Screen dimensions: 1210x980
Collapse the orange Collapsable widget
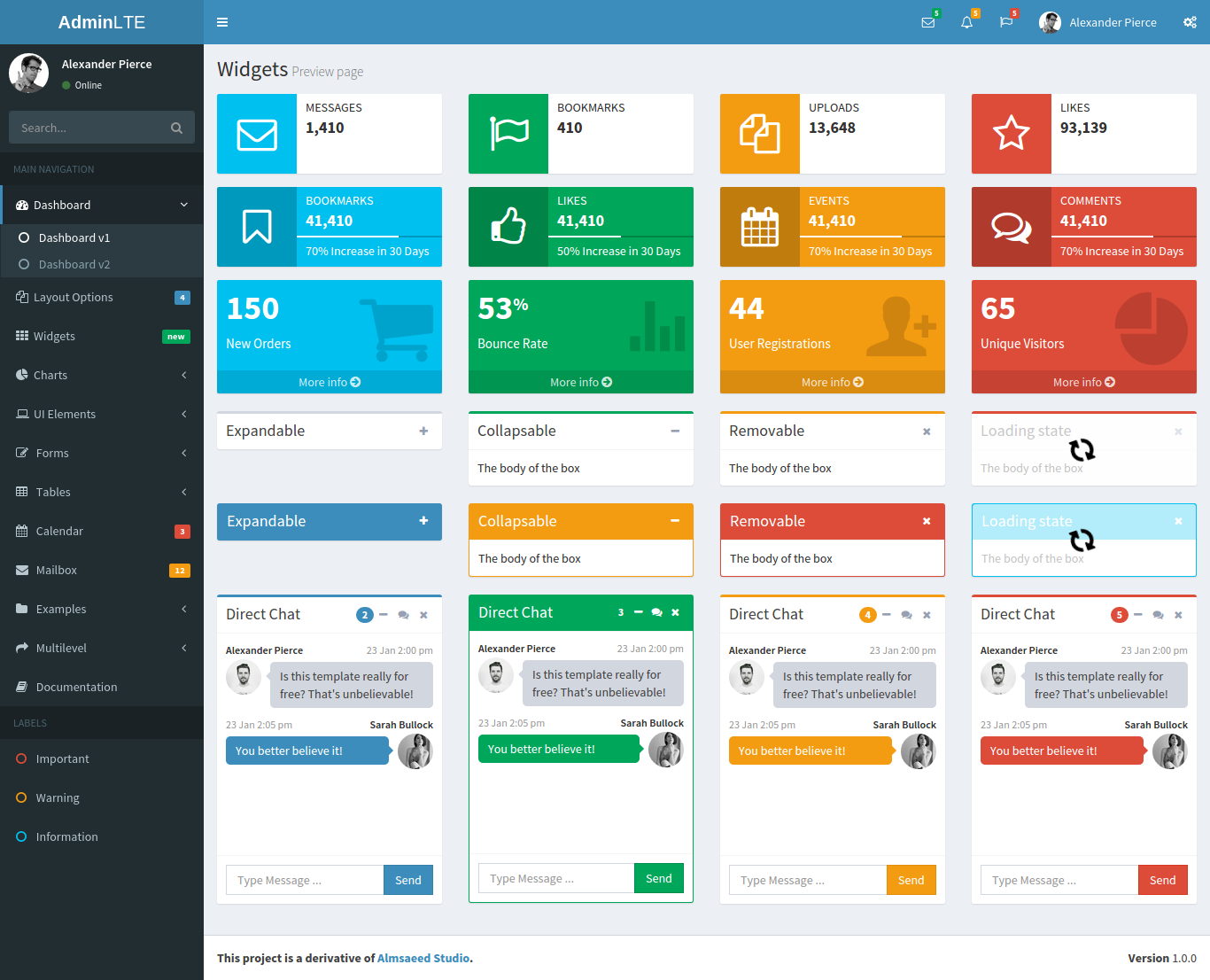coord(675,521)
